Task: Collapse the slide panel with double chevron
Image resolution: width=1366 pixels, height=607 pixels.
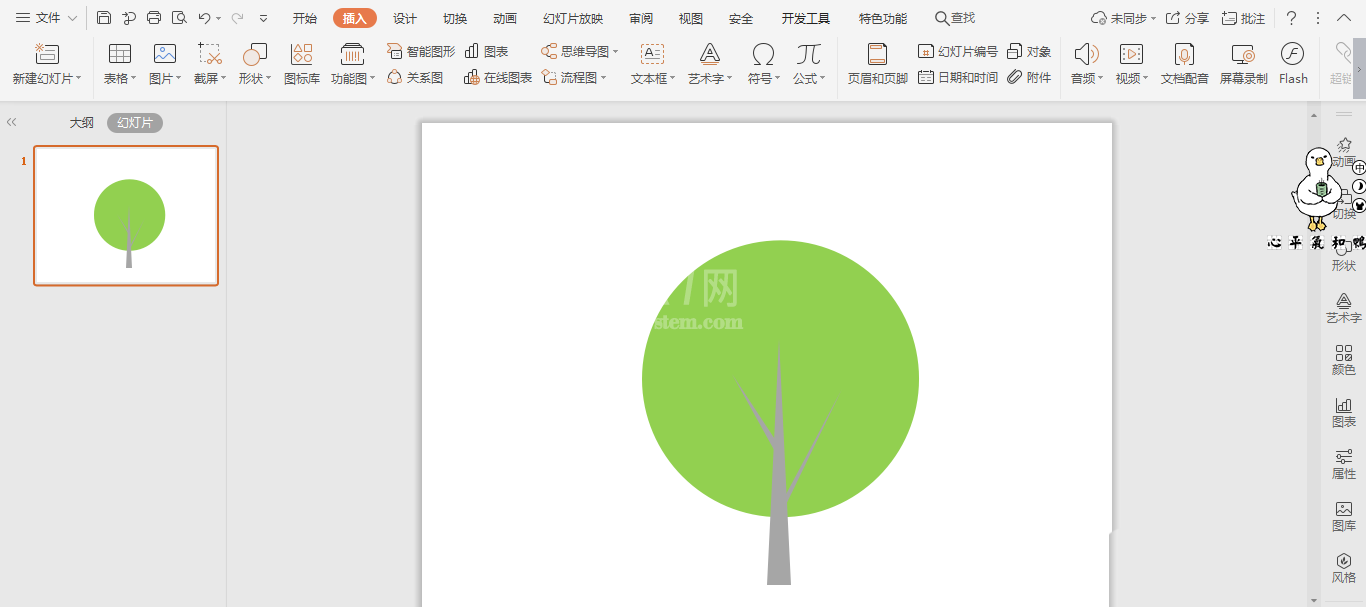Action: (x=12, y=122)
